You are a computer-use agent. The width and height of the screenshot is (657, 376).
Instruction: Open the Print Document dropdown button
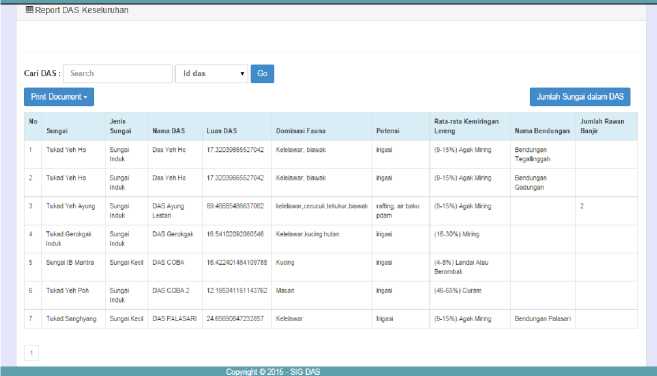click(59, 97)
